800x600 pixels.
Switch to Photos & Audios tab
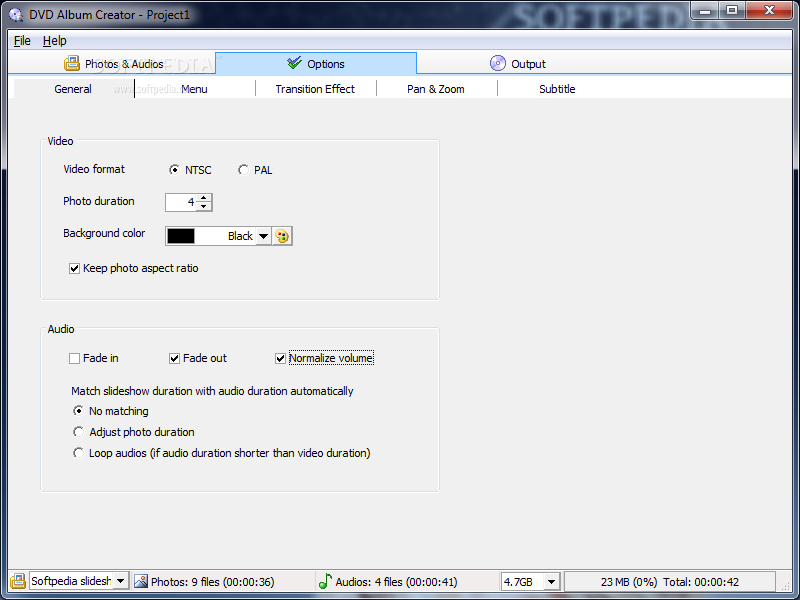113,64
